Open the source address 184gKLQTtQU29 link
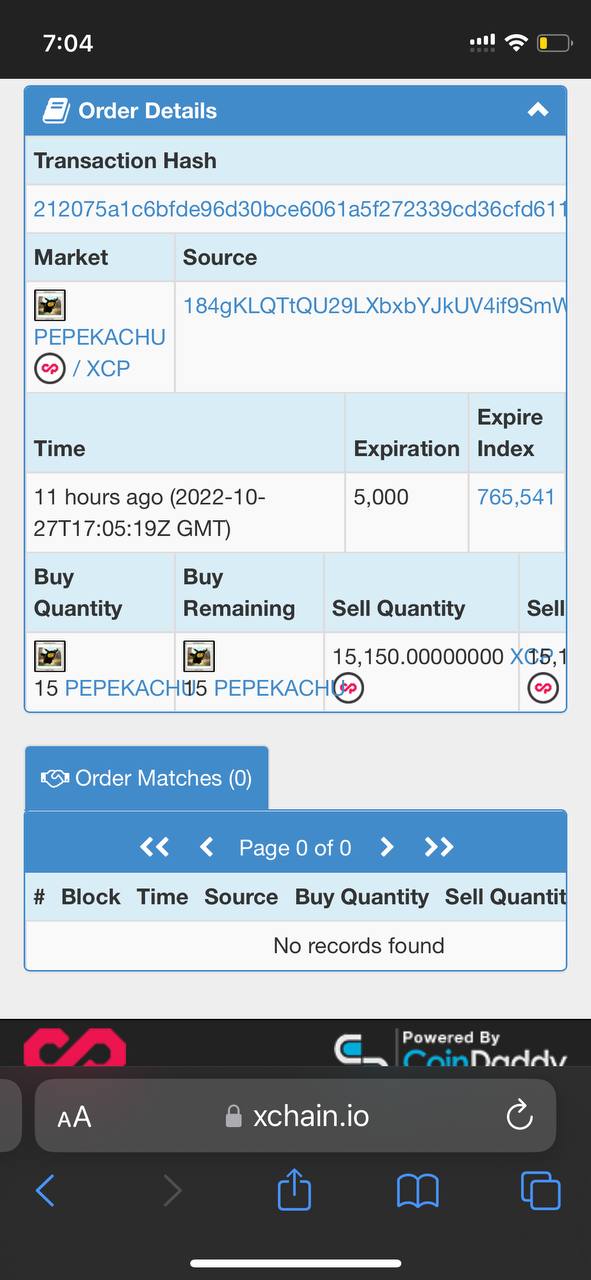 [x=374, y=306]
